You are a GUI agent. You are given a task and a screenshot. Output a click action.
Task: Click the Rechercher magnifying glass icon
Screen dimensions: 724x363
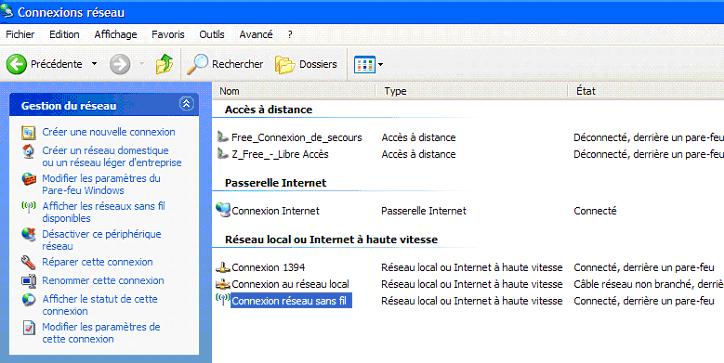198,64
